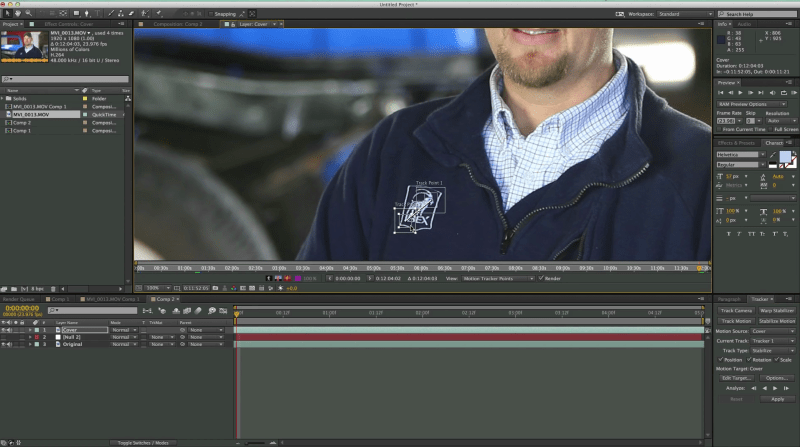The height and width of the screenshot is (447, 800).
Task: Click the Edit Target button
Action: point(736,378)
